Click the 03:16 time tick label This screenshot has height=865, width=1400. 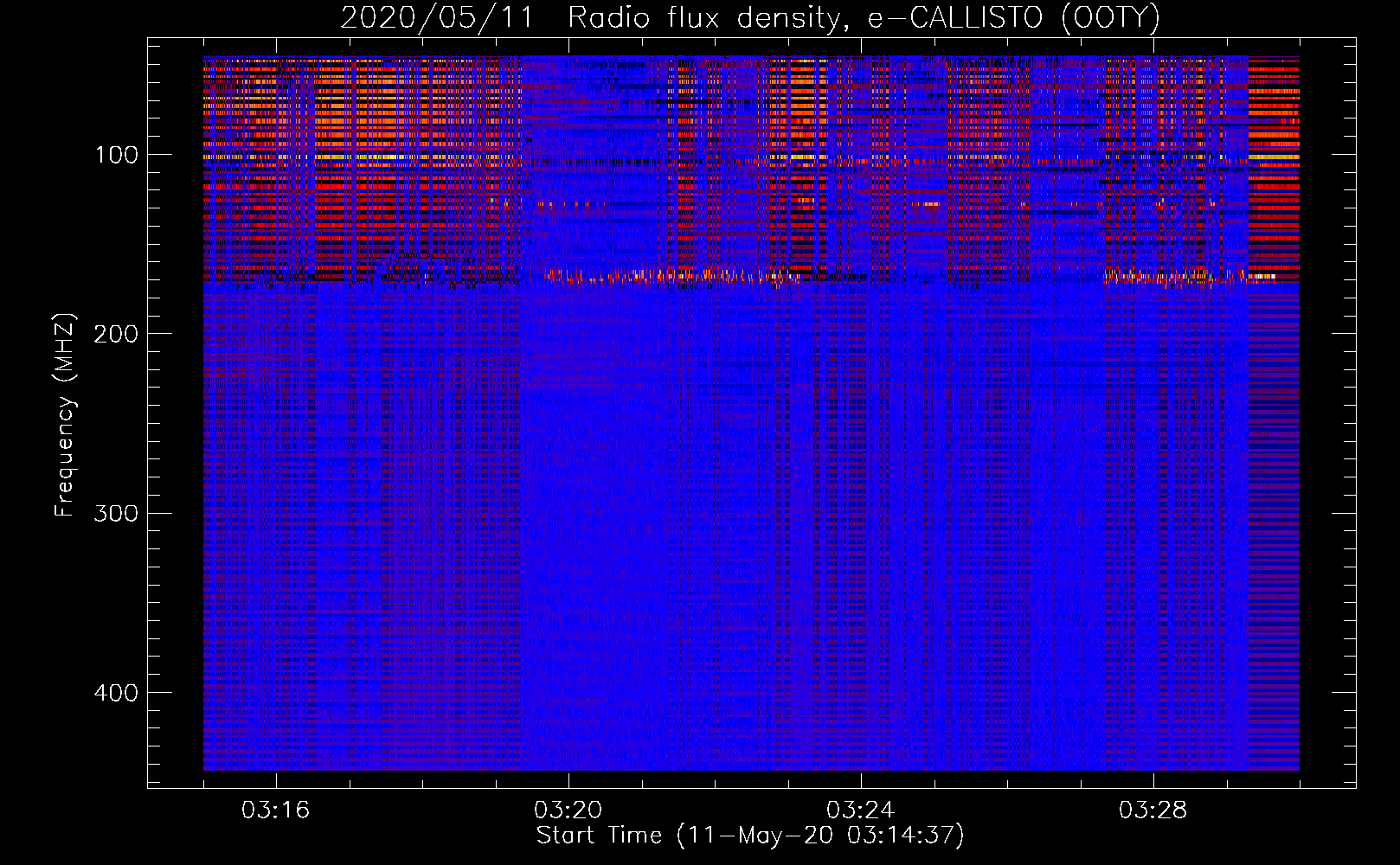click(276, 811)
